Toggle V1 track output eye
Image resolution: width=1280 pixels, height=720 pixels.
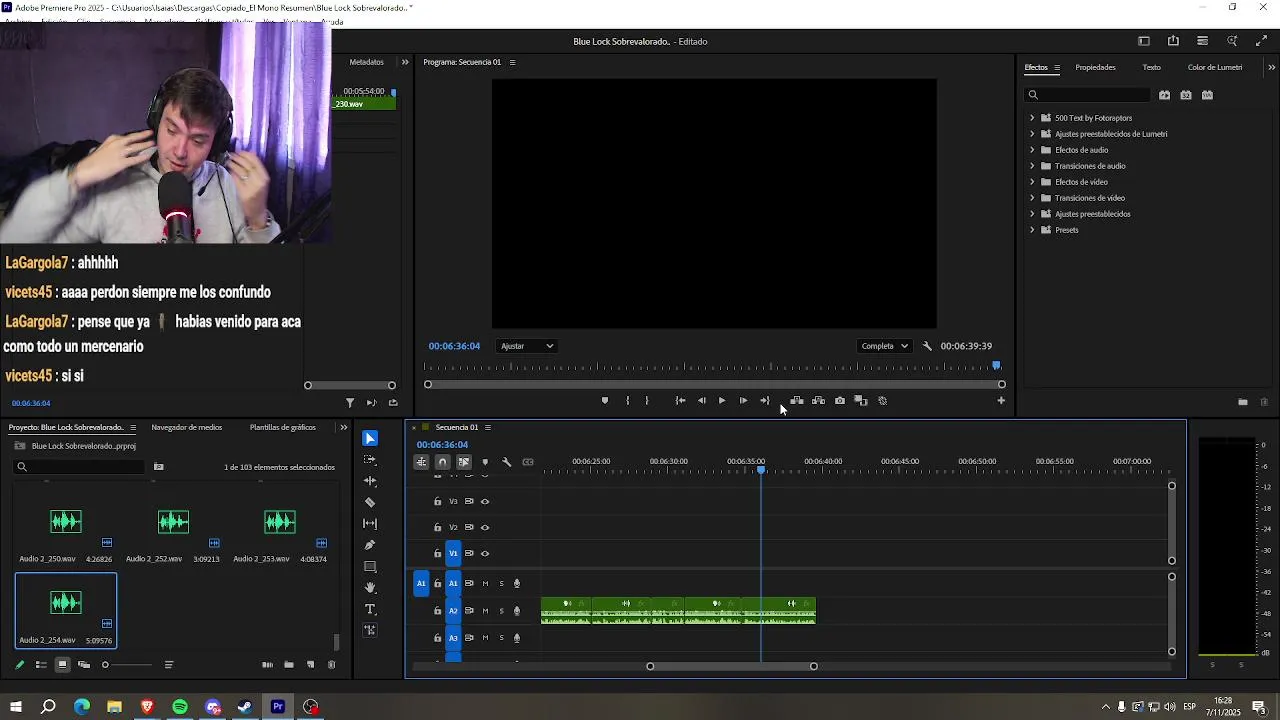pos(485,554)
